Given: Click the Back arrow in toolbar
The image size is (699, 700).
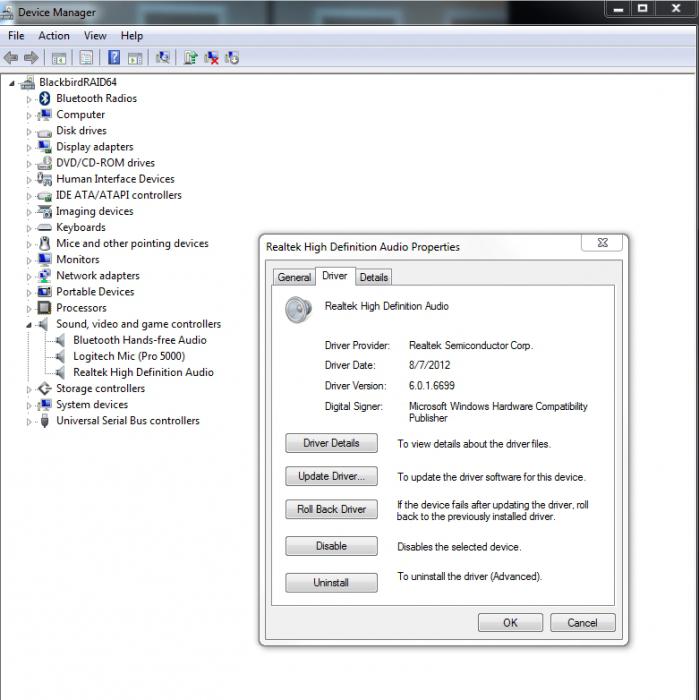Looking at the screenshot, I should click(11, 58).
